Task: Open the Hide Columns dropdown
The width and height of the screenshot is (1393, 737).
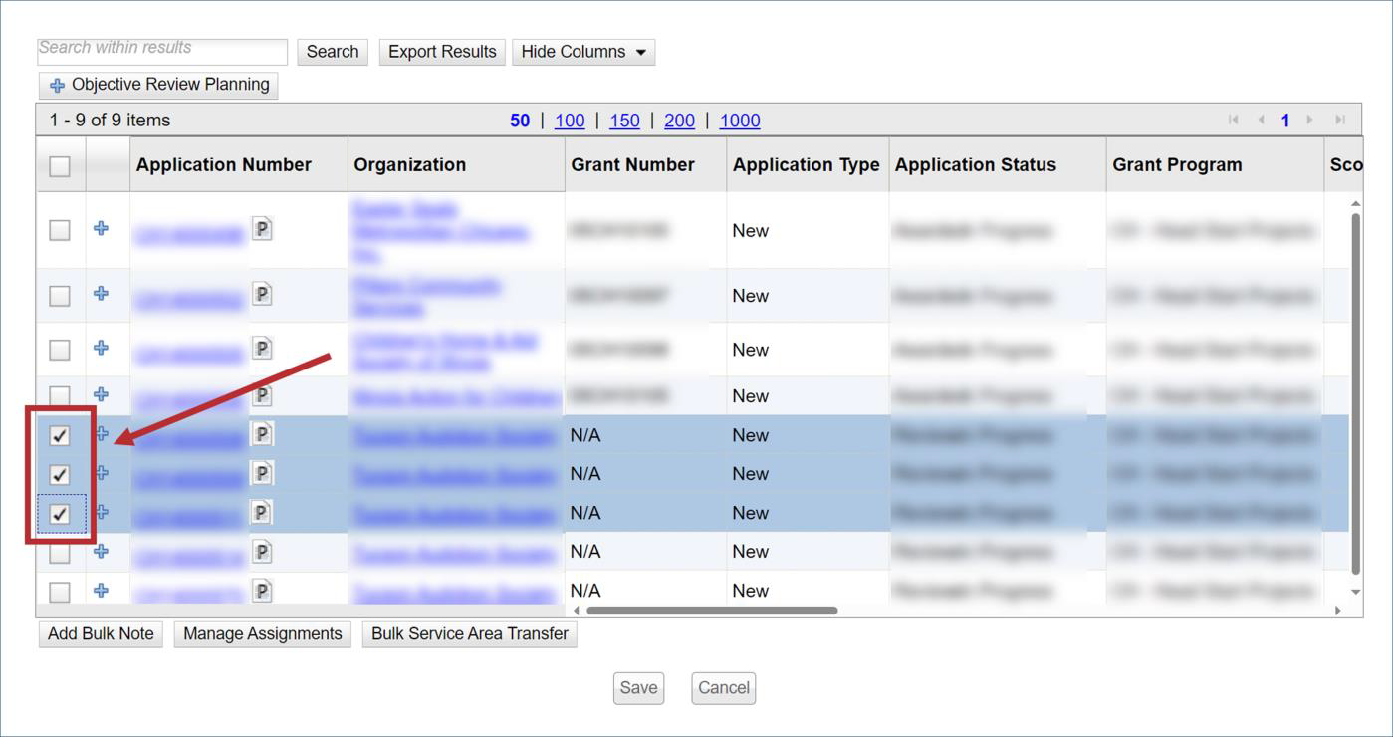Action: tap(583, 52)
